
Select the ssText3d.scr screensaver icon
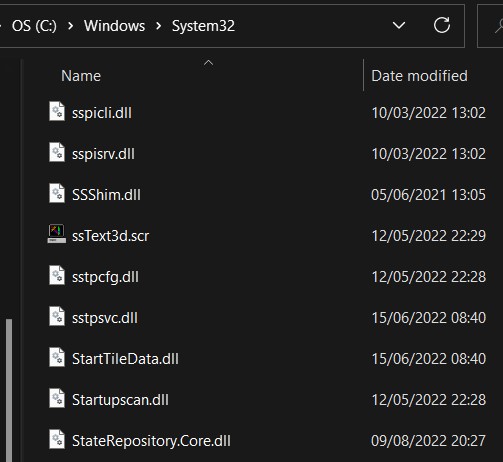[x=57, y=234]
